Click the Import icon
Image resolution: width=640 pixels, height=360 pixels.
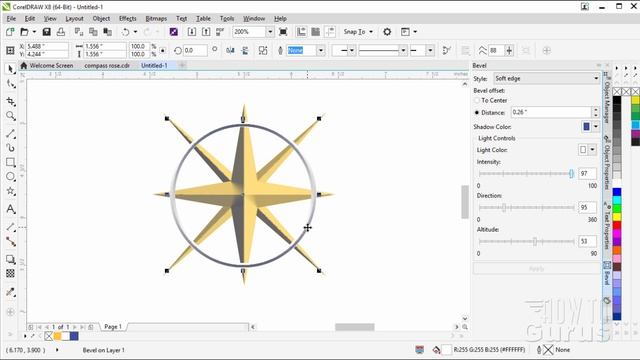[x=191, y=32]
